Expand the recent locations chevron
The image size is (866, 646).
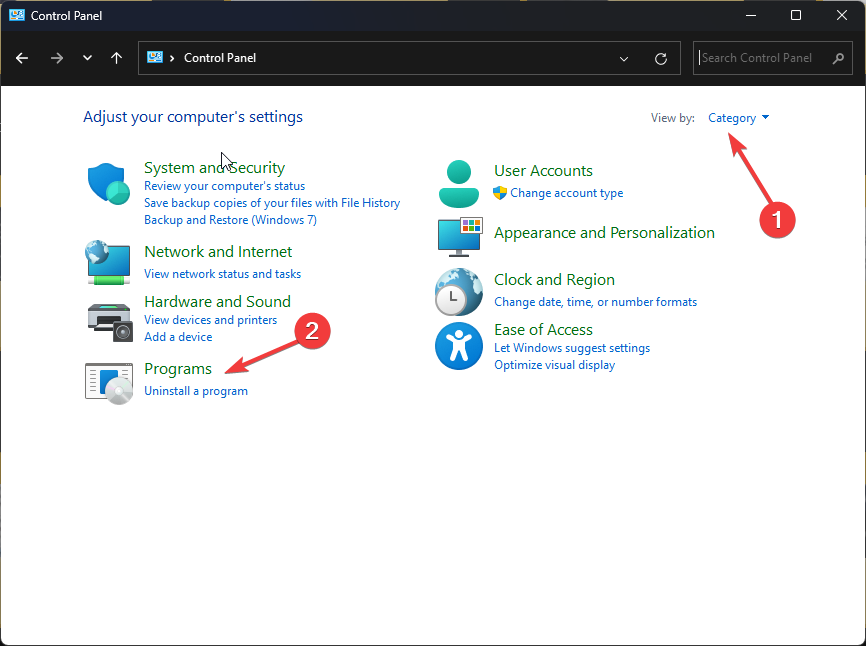click(x=87, y=58)
